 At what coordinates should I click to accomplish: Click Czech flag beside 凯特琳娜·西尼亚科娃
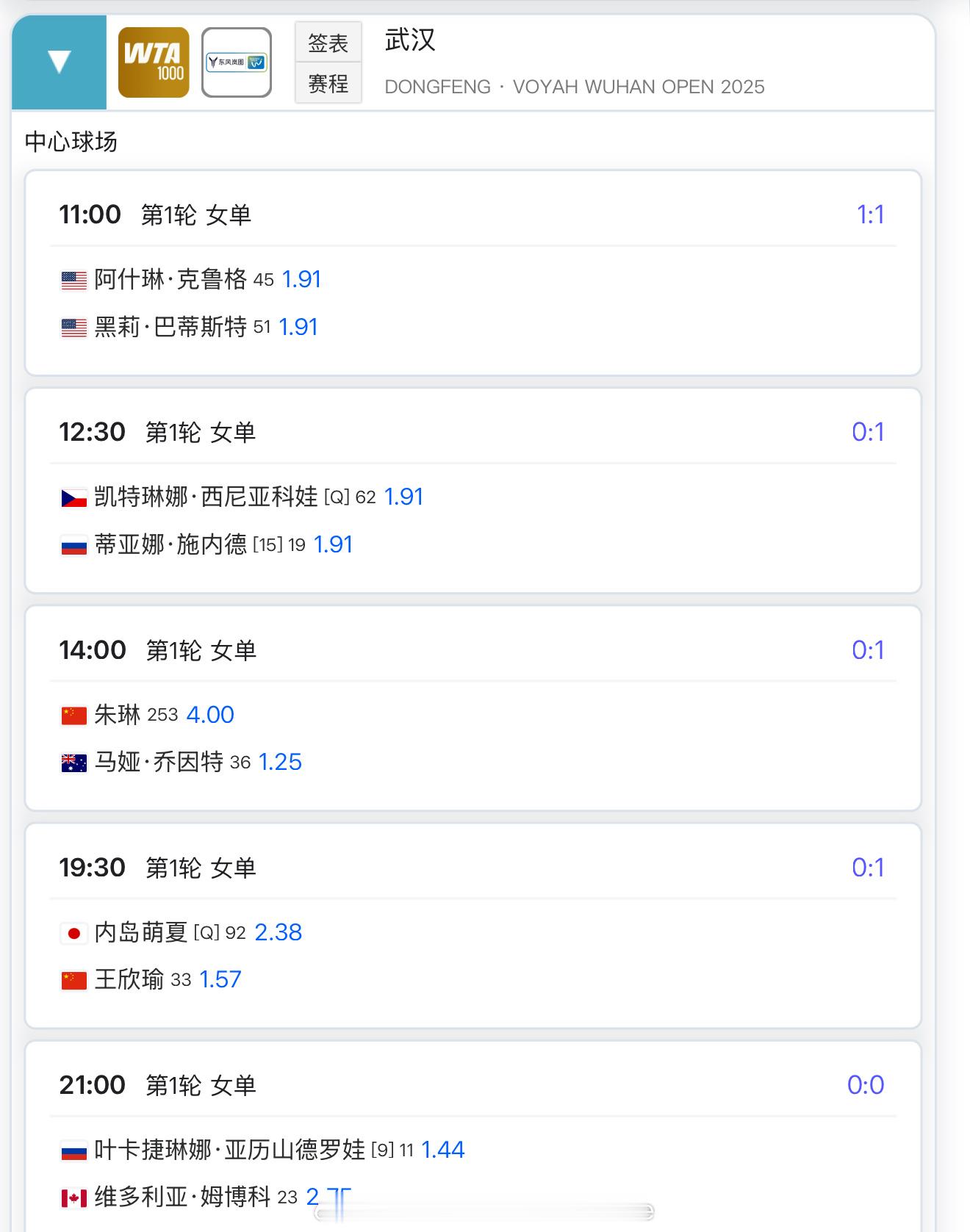[73, 498]
